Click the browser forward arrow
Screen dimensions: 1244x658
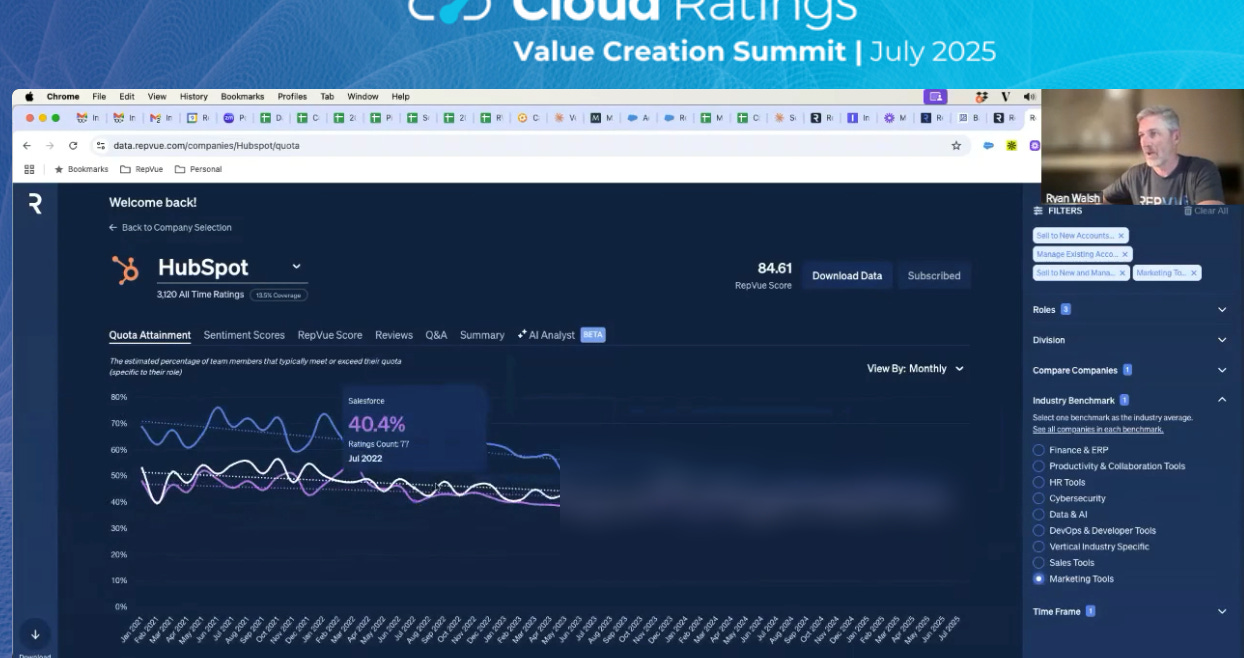point(50,145)
